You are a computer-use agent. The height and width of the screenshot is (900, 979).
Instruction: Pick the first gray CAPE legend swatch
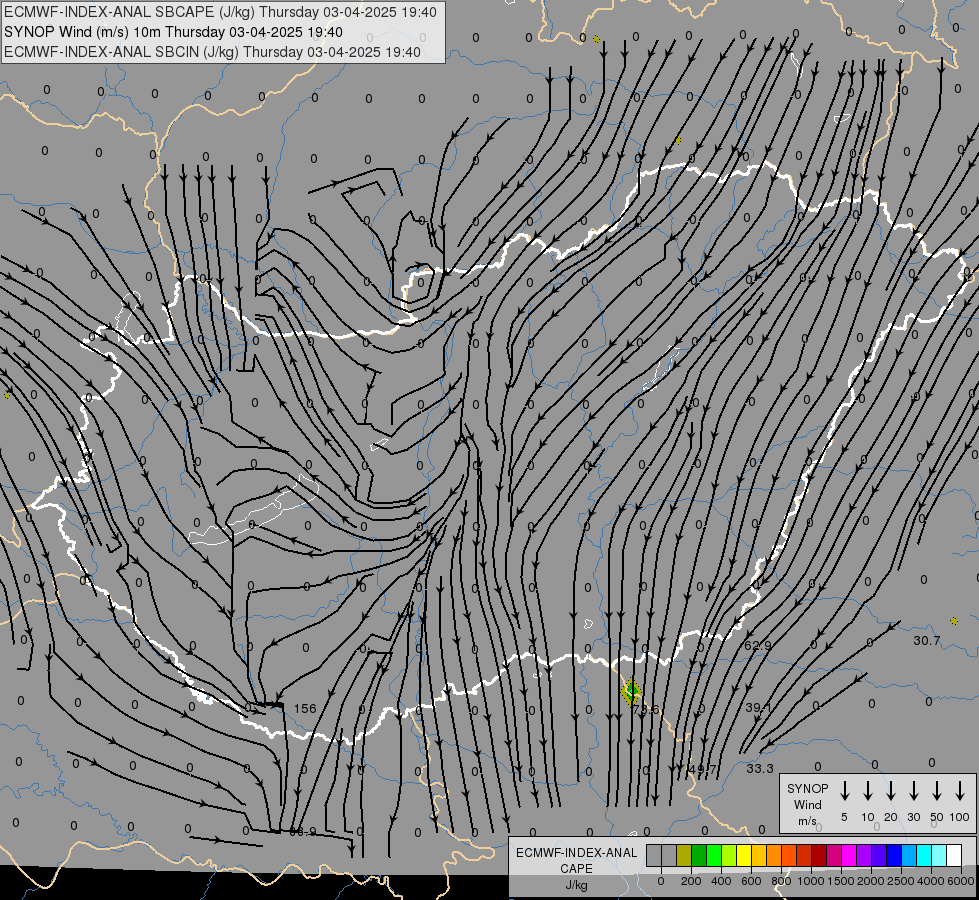click(654, 855)
